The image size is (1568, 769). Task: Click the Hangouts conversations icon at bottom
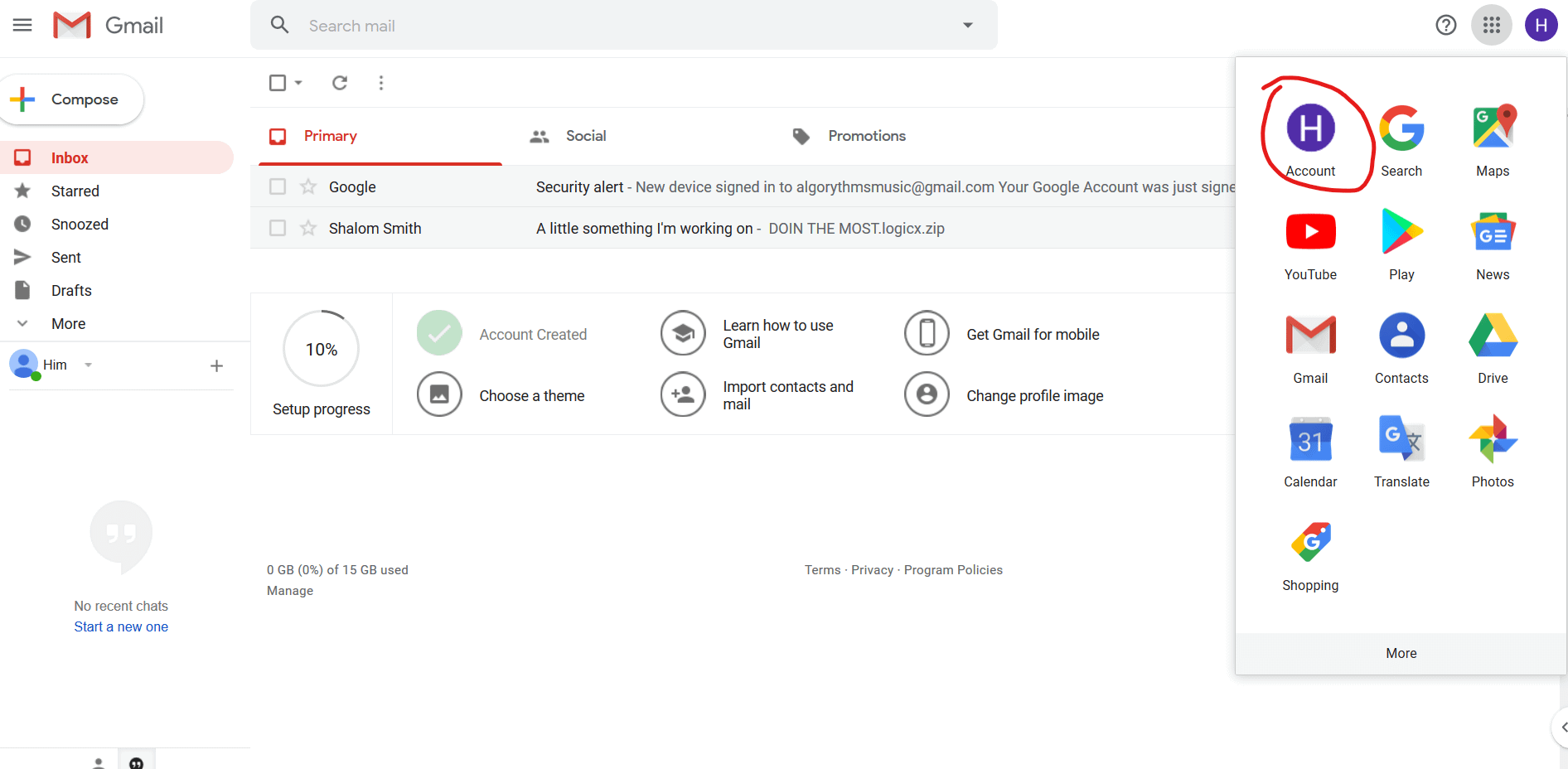[x=137, y=762]
